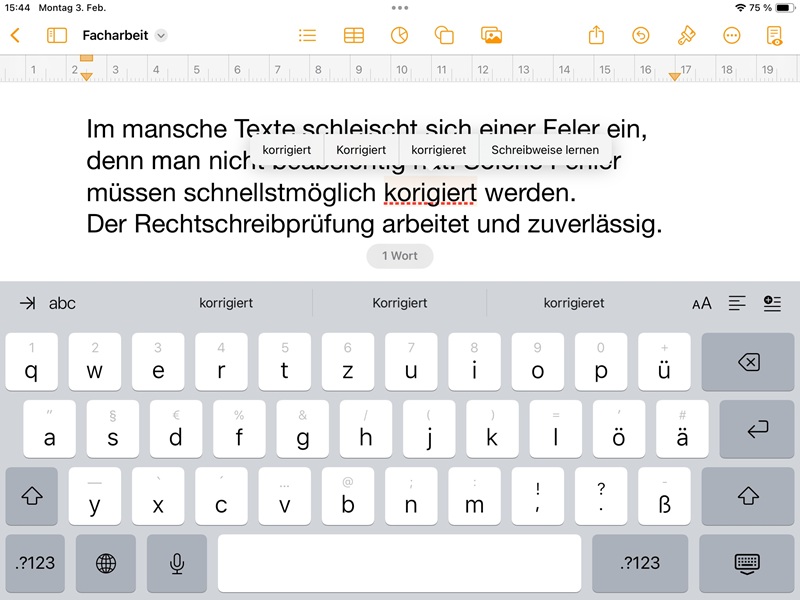Open the more options ellipsis menu

[x=732, y=35]
